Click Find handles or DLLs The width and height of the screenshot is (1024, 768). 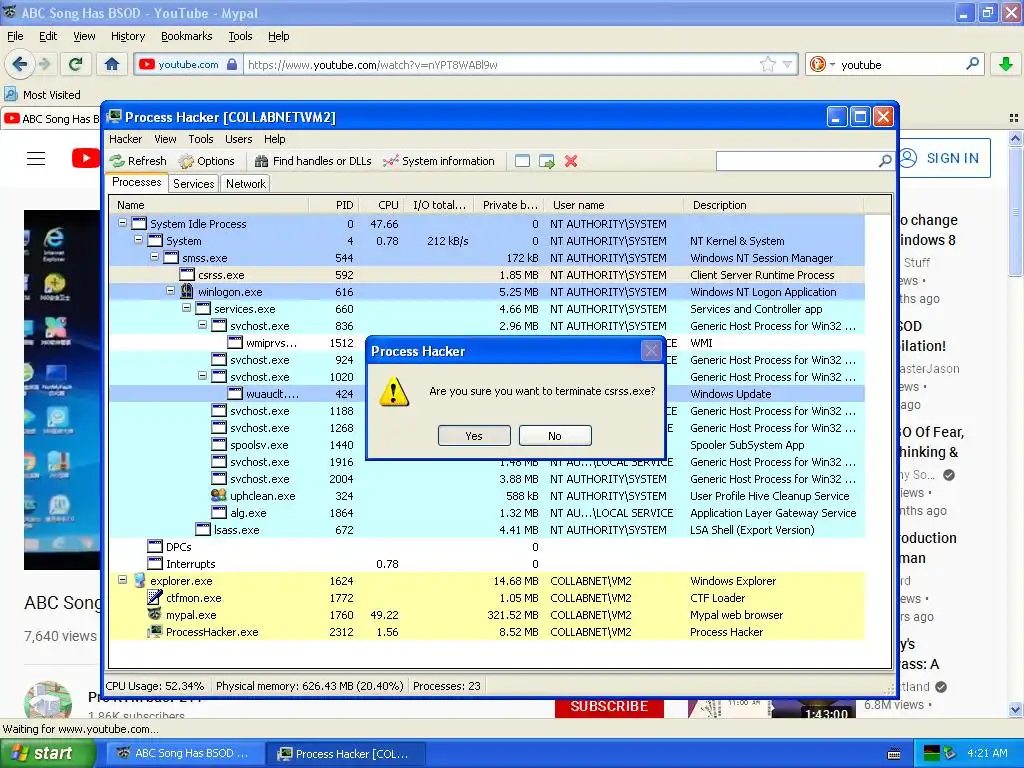[313, 161]
